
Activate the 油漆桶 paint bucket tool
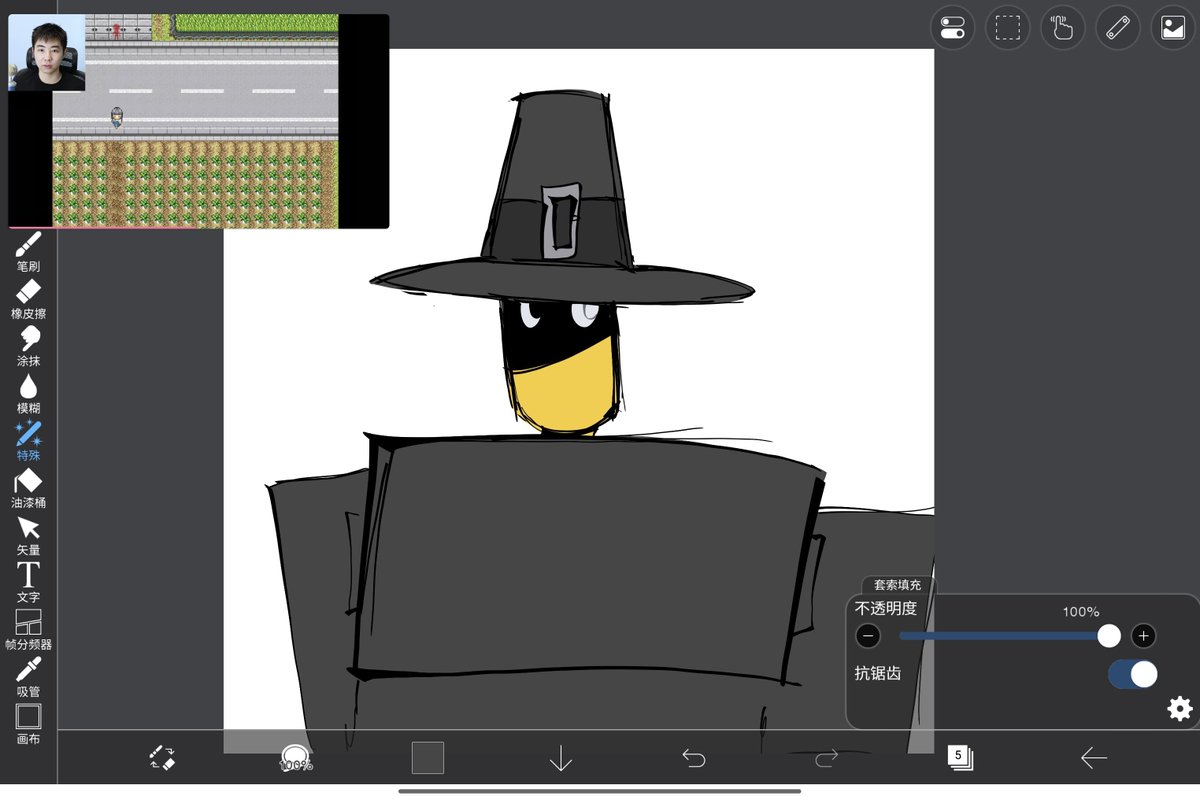[x=28, y=488]
